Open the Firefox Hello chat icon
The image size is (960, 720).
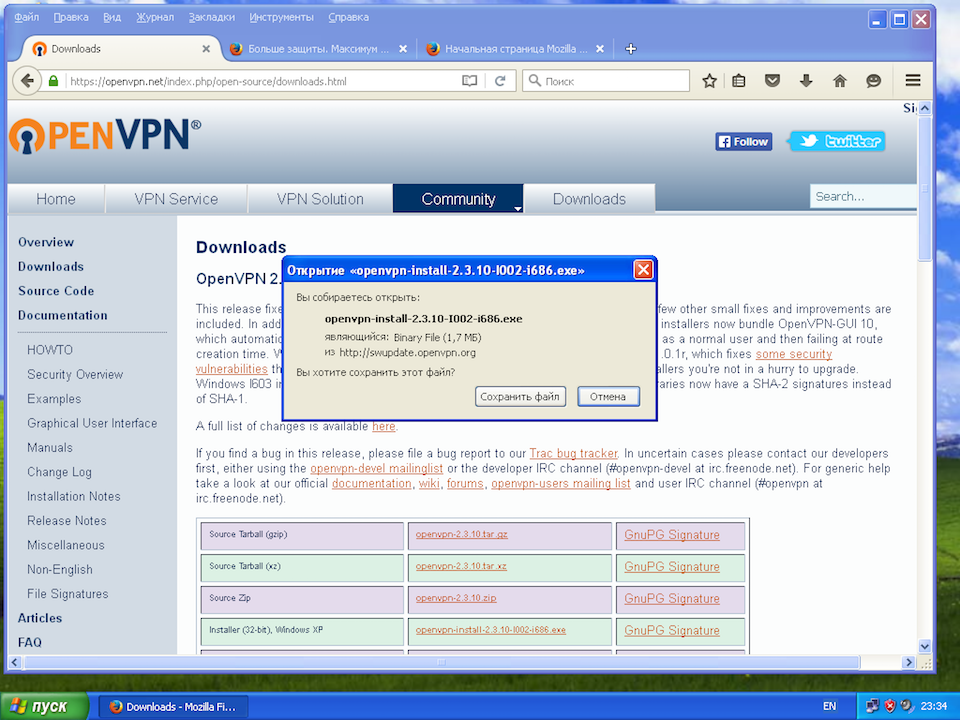click(874, 81)
